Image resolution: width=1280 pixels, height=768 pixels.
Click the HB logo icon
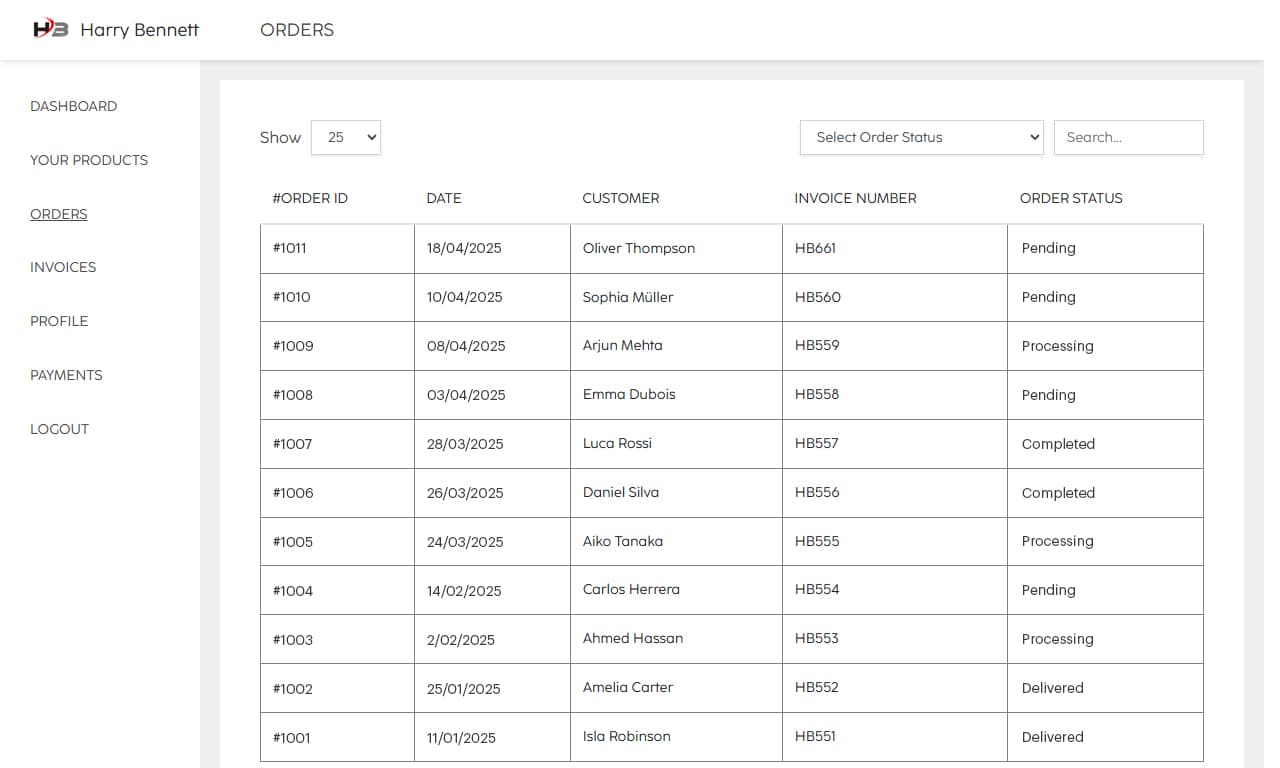(x=50, y=29)
